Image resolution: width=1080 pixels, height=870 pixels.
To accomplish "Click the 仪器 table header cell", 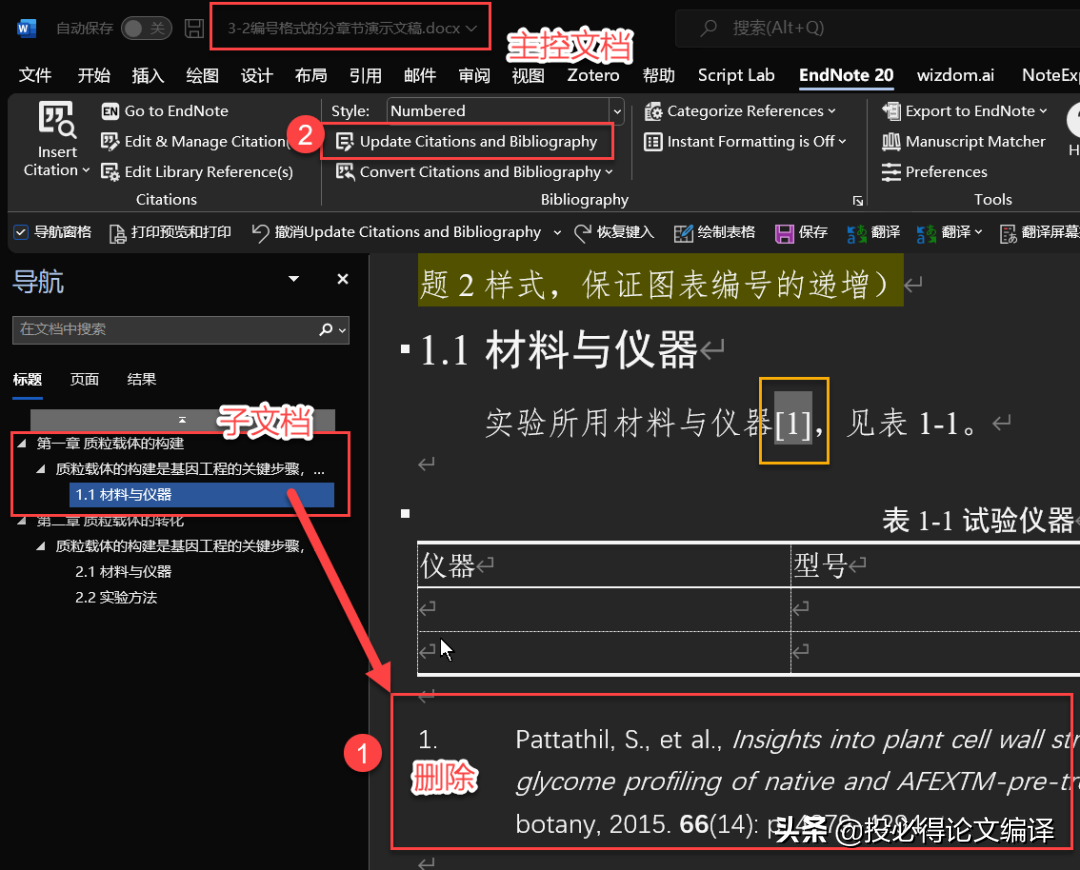I will 603,566.
